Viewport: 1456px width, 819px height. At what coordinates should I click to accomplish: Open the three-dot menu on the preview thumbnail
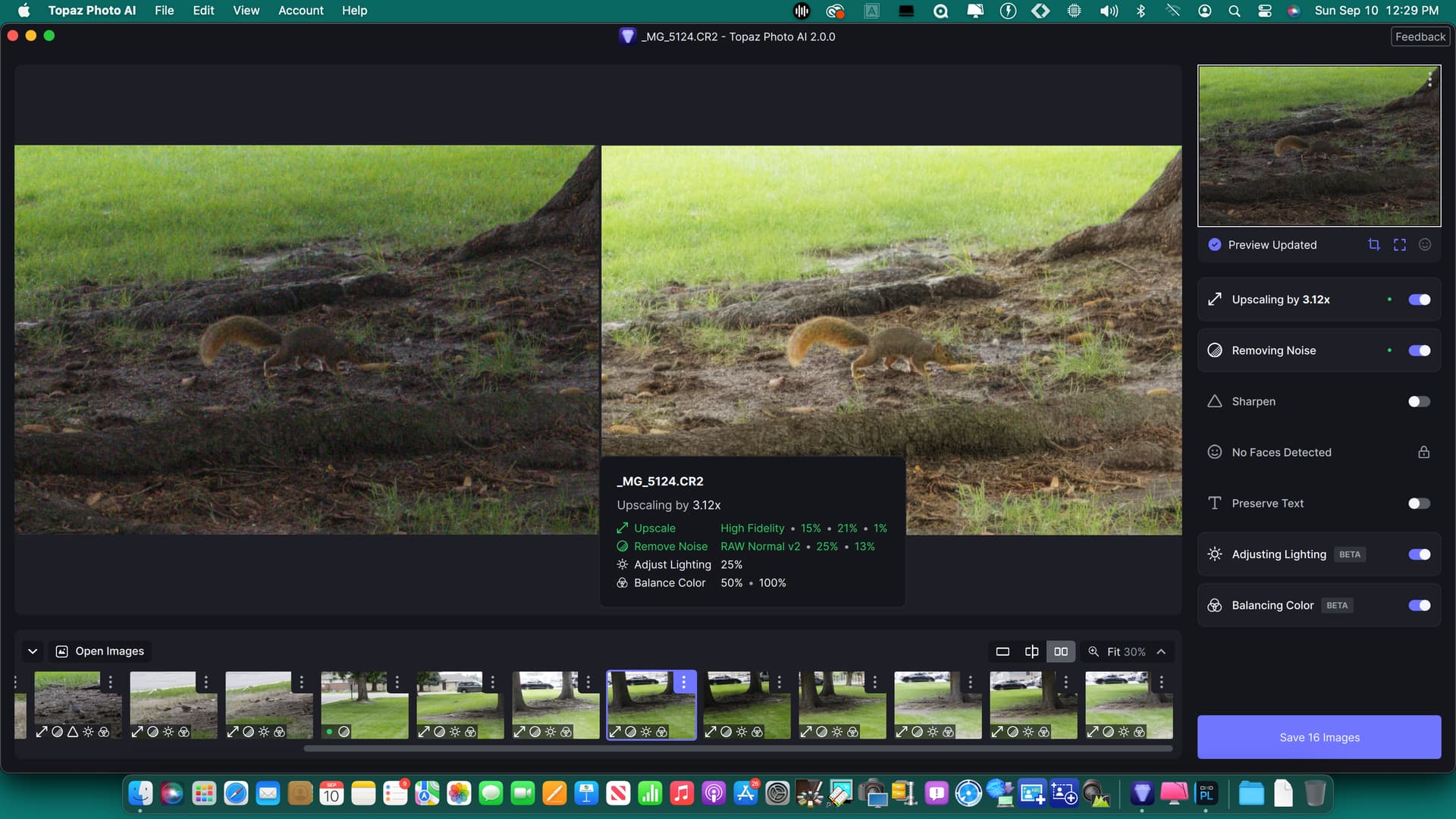coord(1429,79)
